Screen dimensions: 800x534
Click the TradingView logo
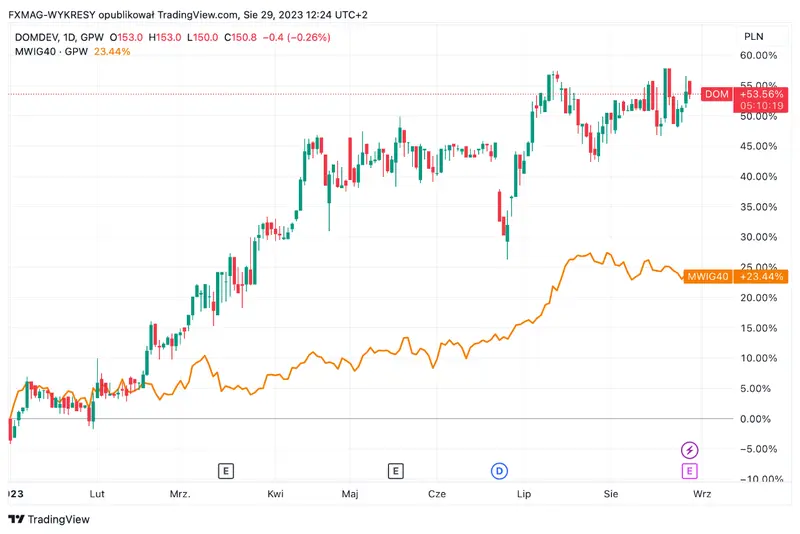pos(49,519)
